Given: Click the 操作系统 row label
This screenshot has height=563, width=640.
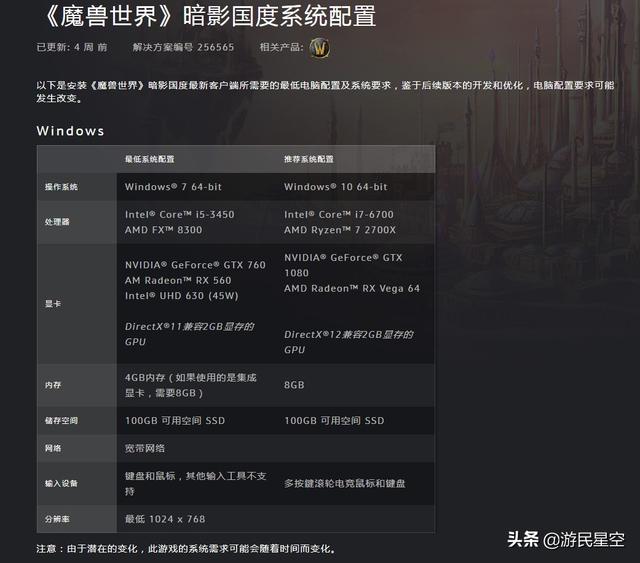Looking at the screenshot, I should (x=61, y=187).
